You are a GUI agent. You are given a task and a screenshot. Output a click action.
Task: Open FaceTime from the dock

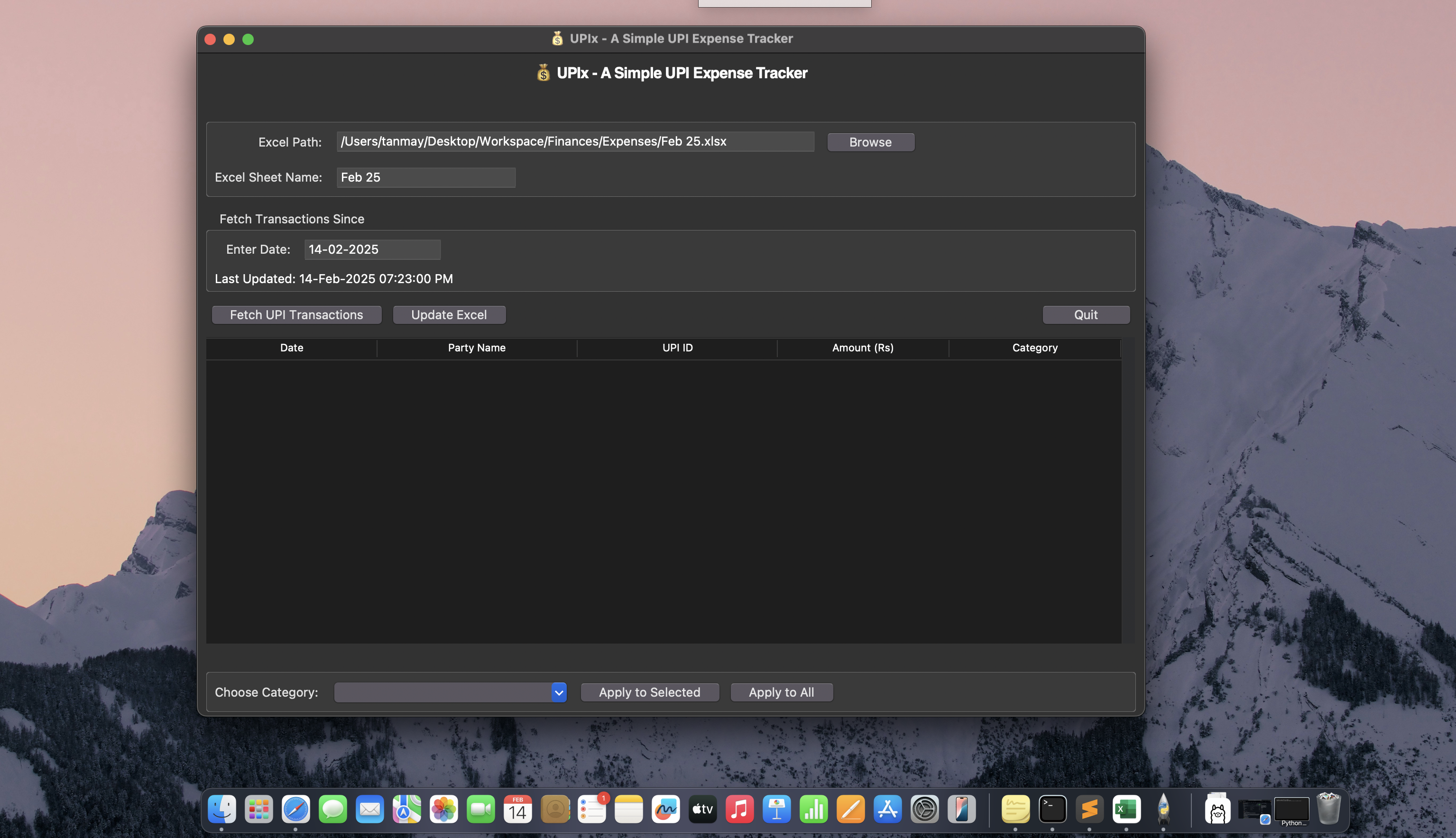pos(480,810)
